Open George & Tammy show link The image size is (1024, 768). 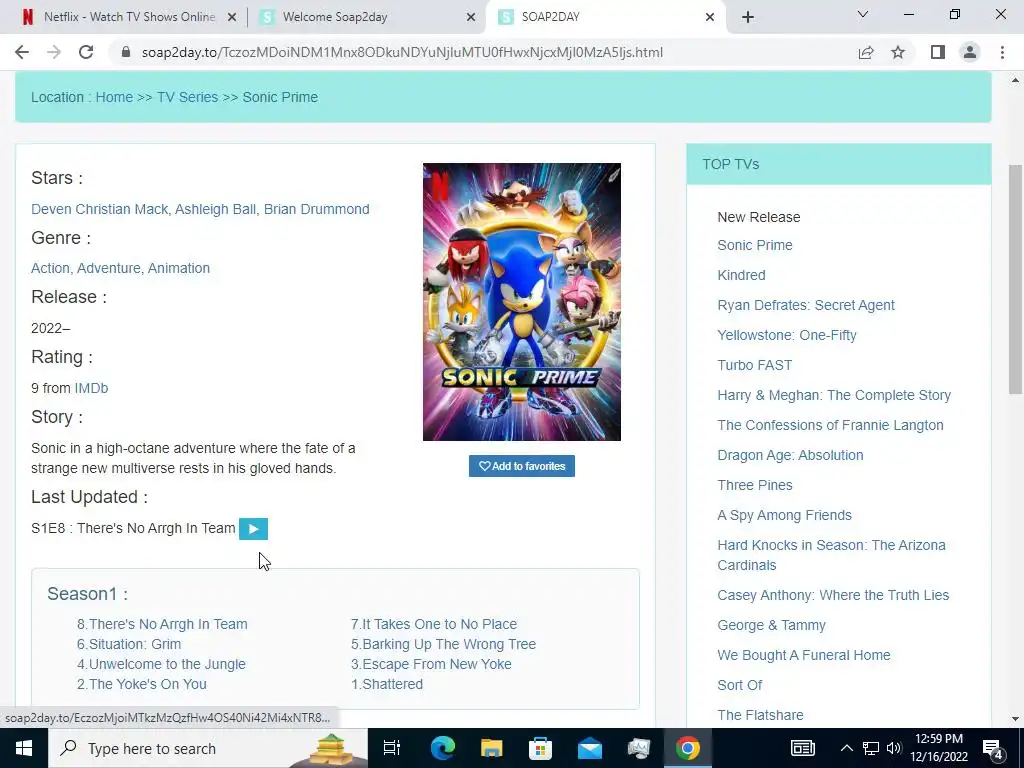771,625
